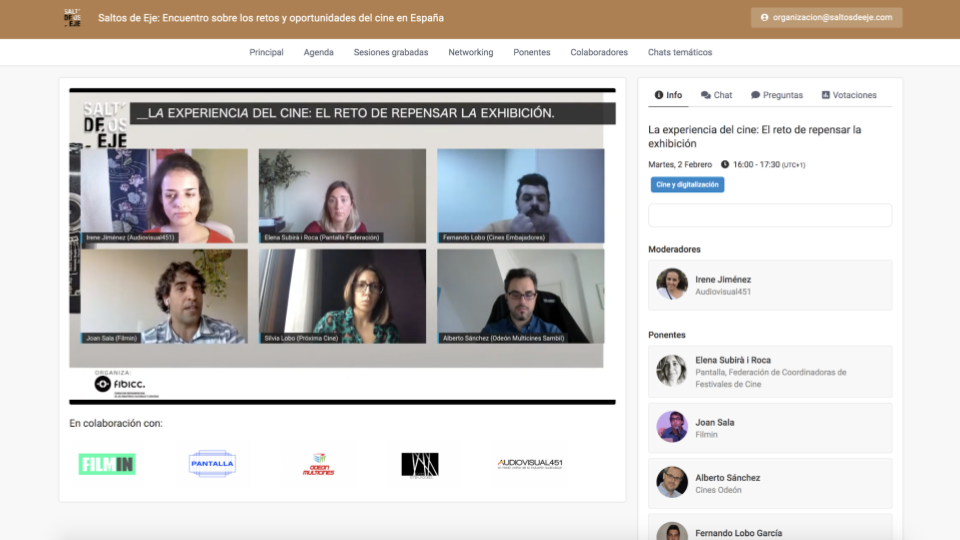This screenshot has height=540, width=960.
Task: Click the user icon in account button
Action: pos(764,18)
